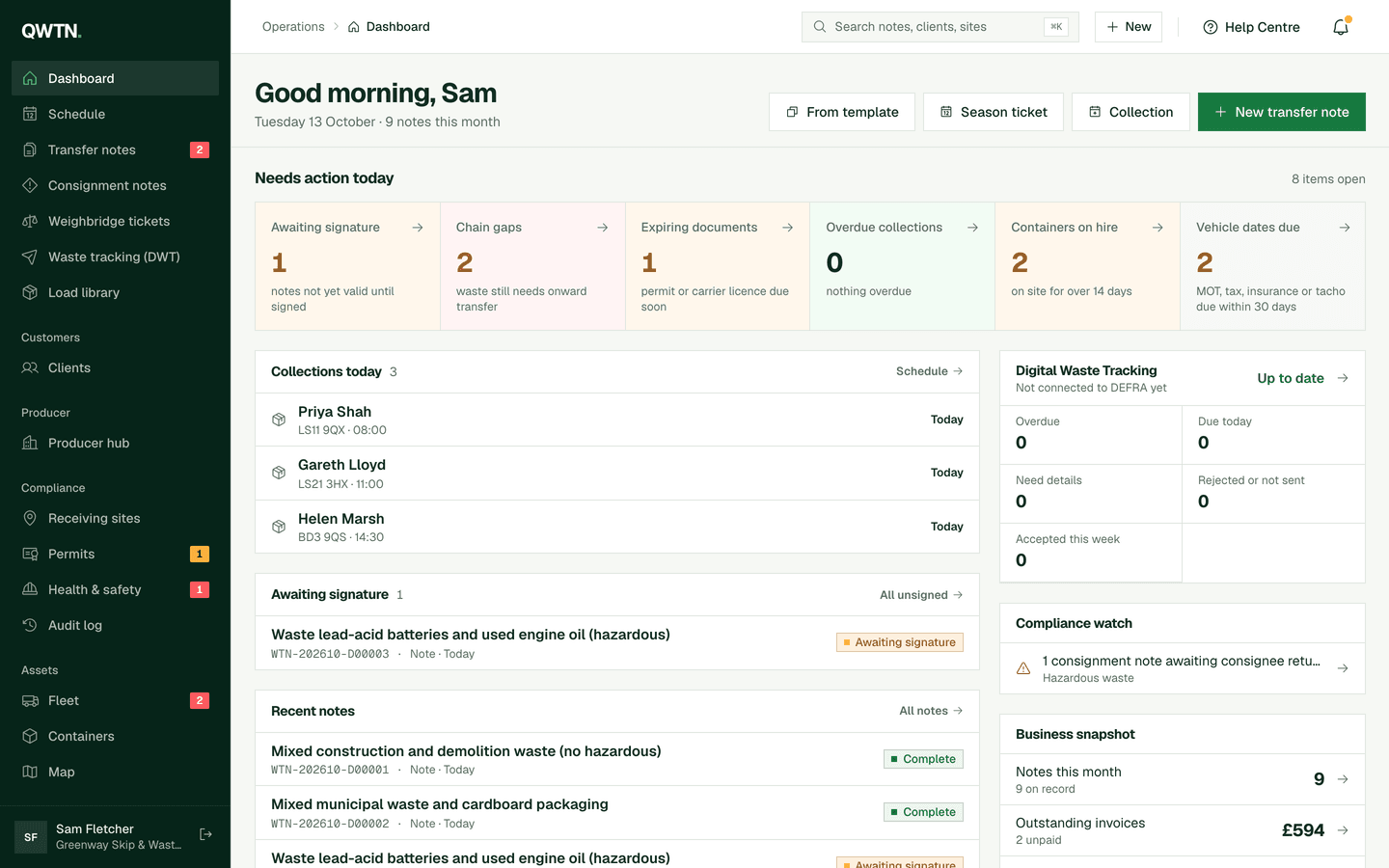The image size is (1389, 868).
Task: Click From template button
Action: (x=842, y=112)
